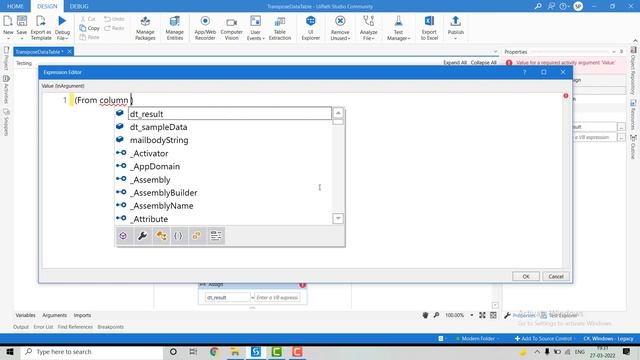640x360 pixels.
Task: Open the Error List tab
Action: (43, 327)
